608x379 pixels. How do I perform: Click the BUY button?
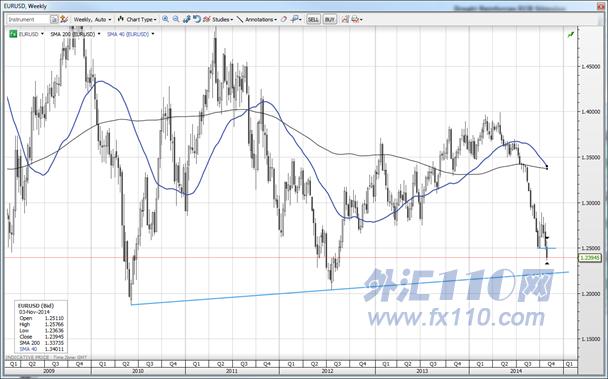coord(330,19)
